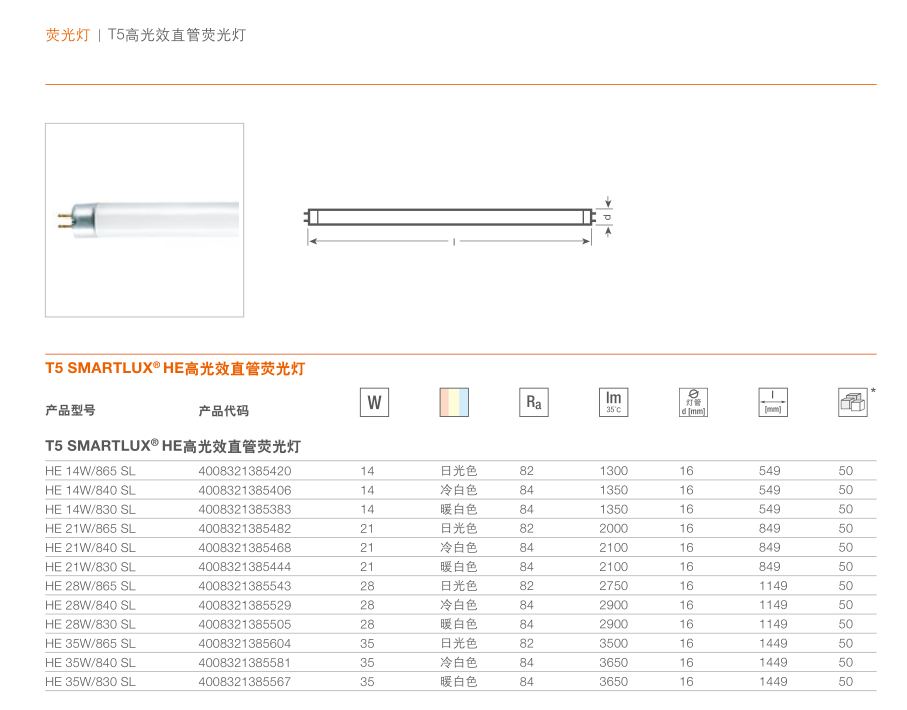Click 日光色 in the HE 14W/865 row
This screenshot has height=710, width=907.
click(459, 471)
